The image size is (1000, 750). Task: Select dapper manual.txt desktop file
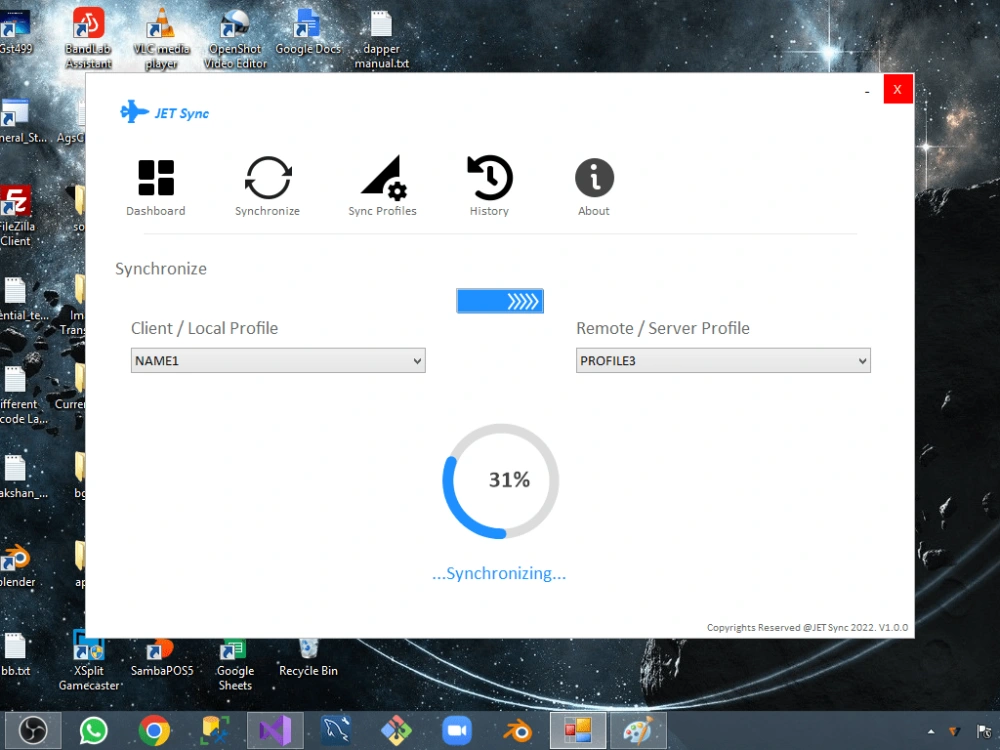[x=381, y=38]
